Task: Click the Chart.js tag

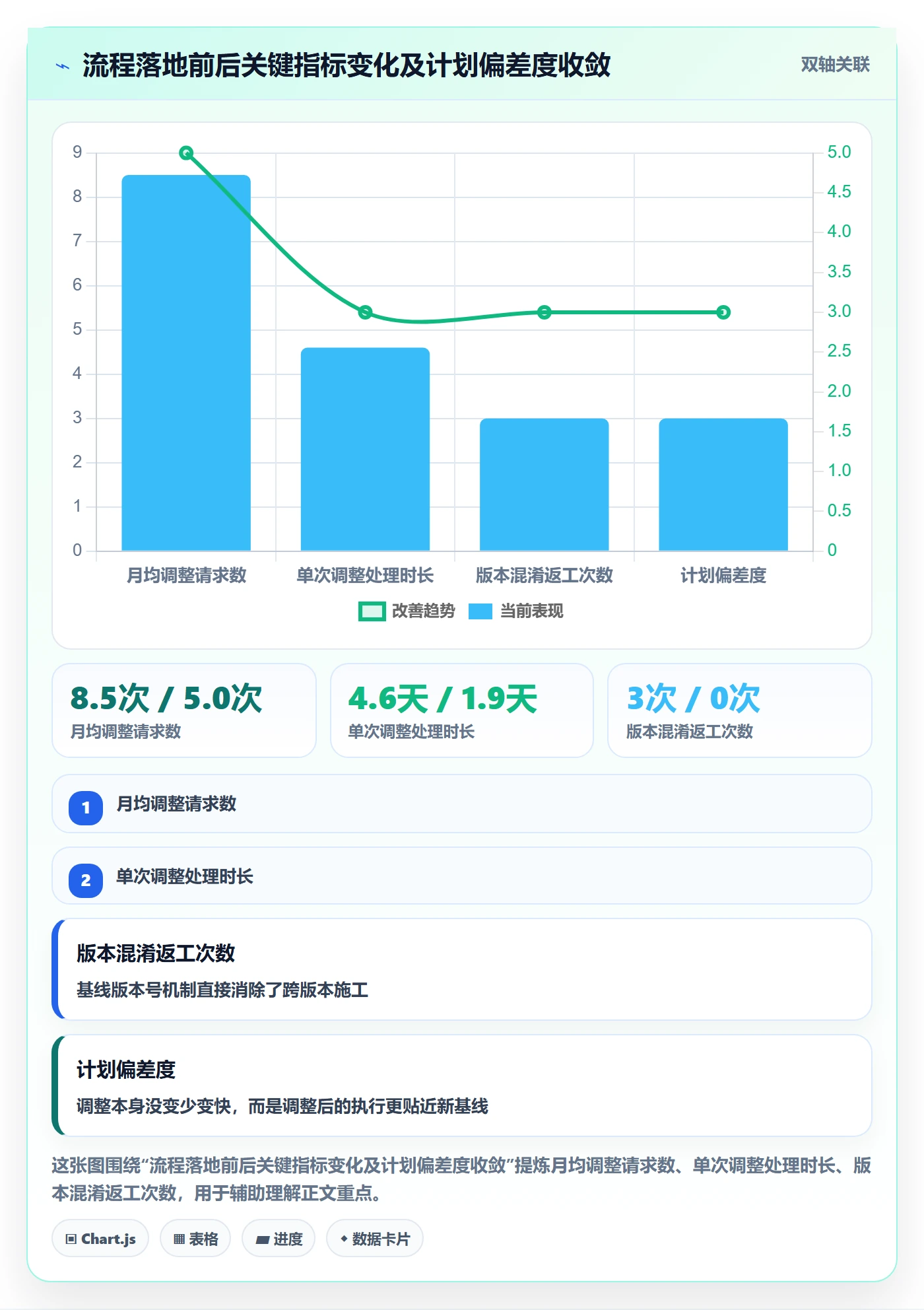Action: (x=100, y=1239)
